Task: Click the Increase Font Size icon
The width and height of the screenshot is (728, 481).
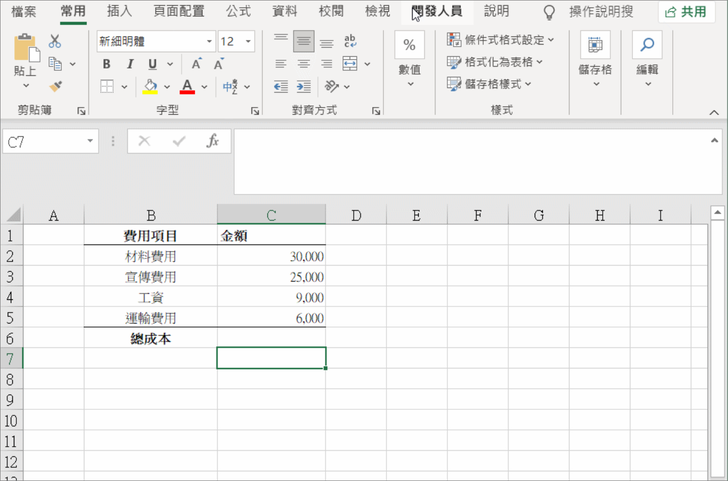Action: 196,64
